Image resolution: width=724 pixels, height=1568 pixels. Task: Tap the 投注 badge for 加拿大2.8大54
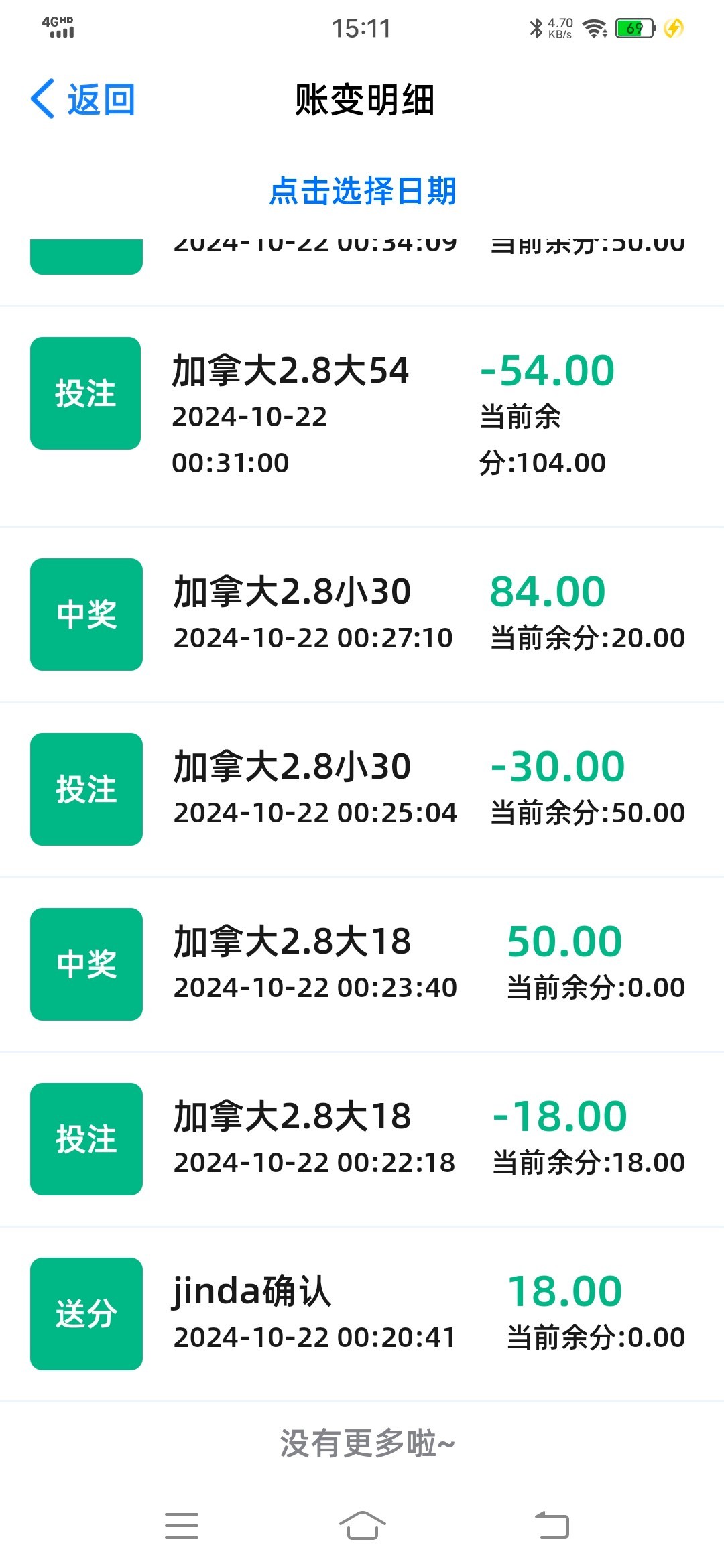[86, 393]
